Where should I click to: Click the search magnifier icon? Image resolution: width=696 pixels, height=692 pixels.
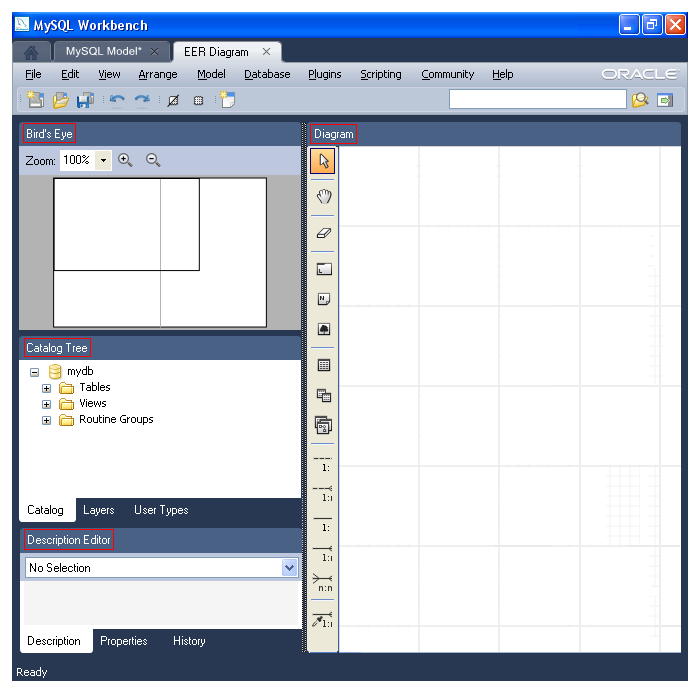pyautogui.click(x=640, y=100)
